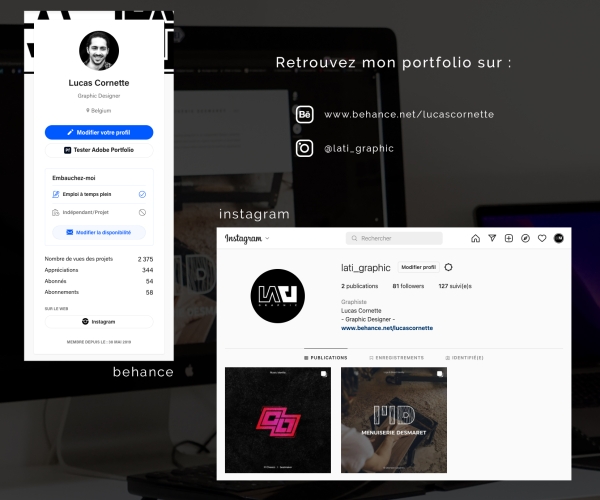Click the Lucas Cornette name on Behance
600x500 pixels.
[x=99, y=83]
